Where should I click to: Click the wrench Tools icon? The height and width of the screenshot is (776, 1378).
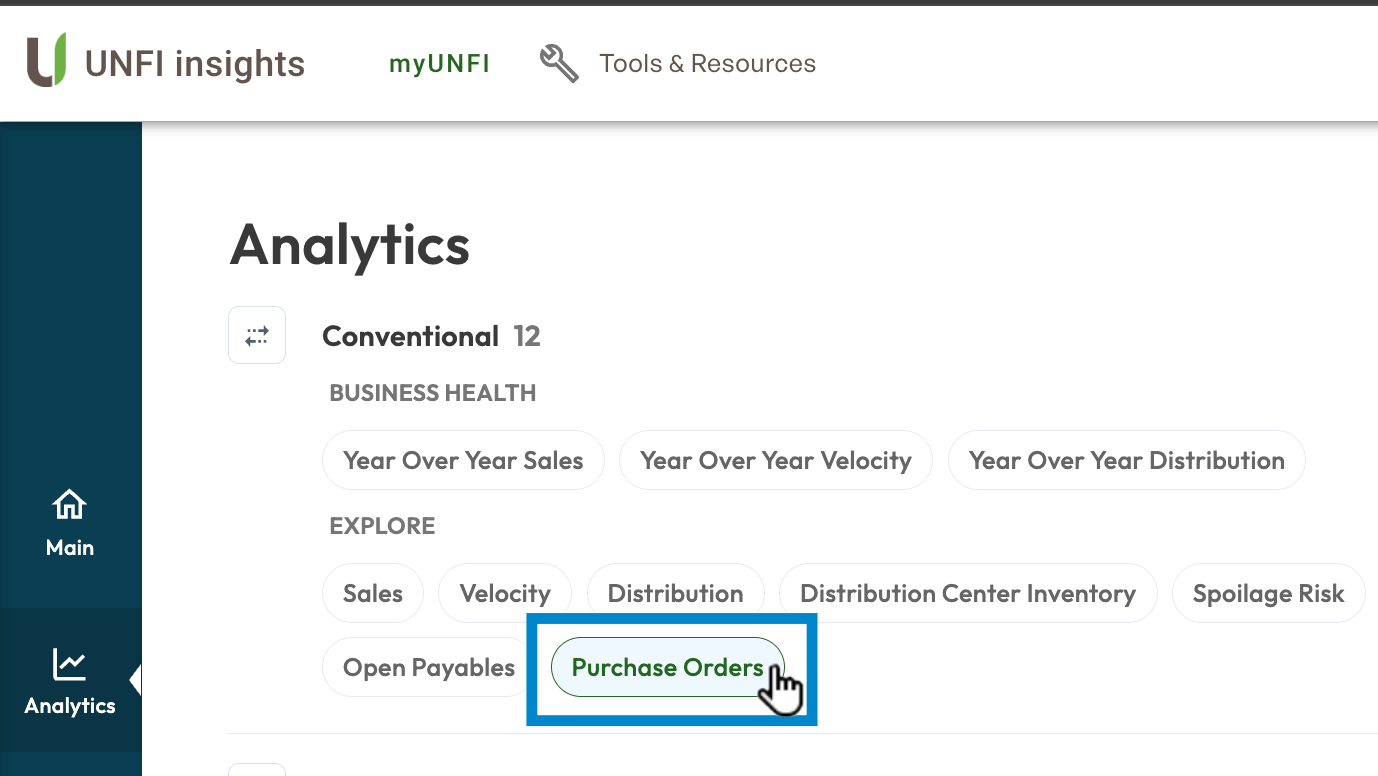559,63
